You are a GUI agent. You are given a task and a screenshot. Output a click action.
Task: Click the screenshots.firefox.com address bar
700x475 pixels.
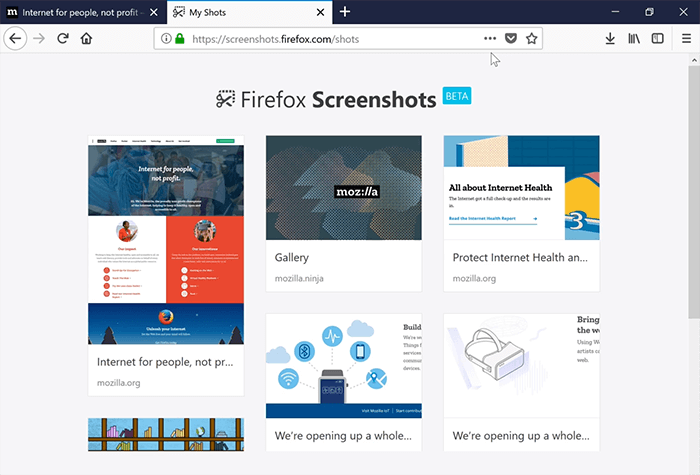coord(330,39)
